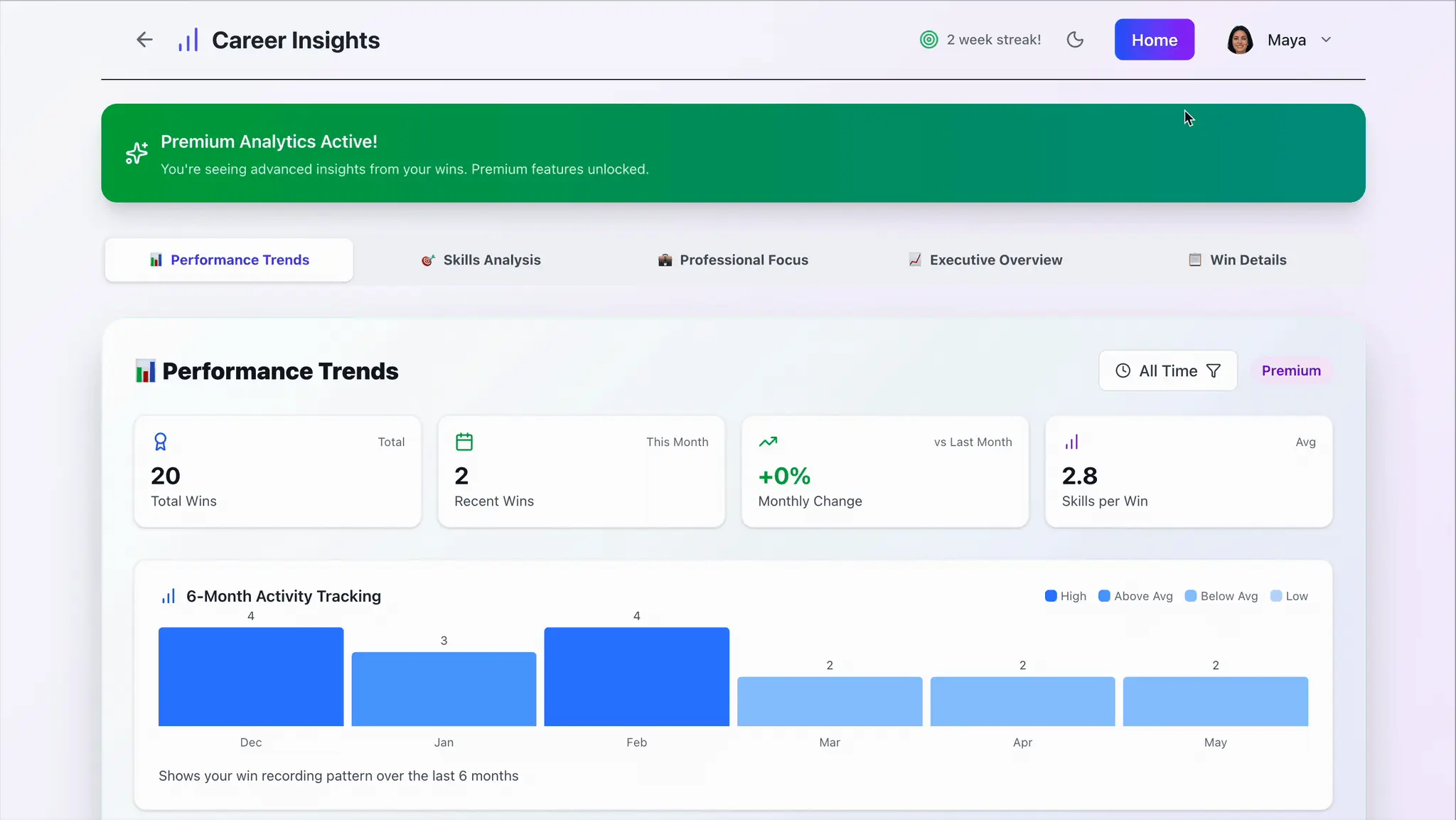Open the Professional Focus tab

[733, 260]
